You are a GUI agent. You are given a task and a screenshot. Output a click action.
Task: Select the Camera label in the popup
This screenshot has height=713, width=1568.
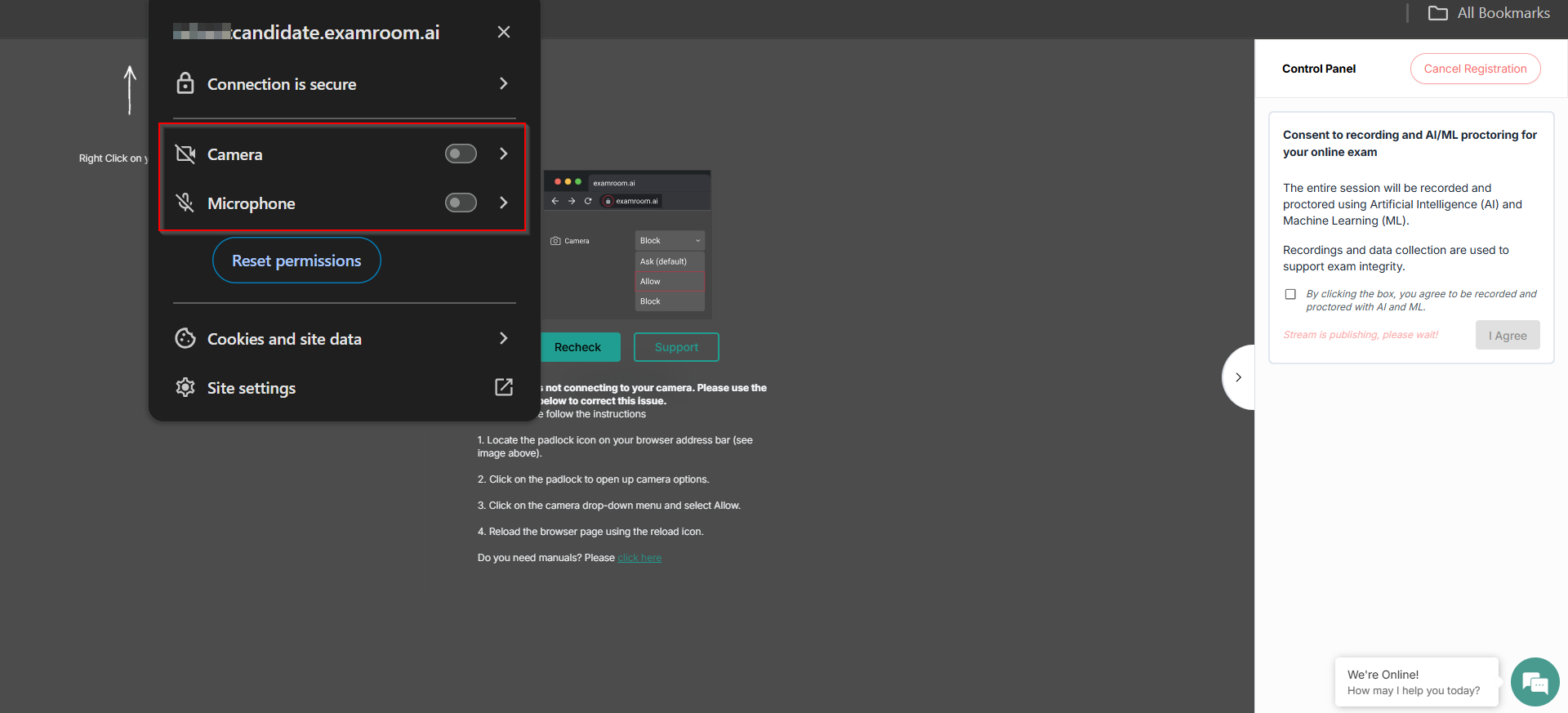point(235,154)
